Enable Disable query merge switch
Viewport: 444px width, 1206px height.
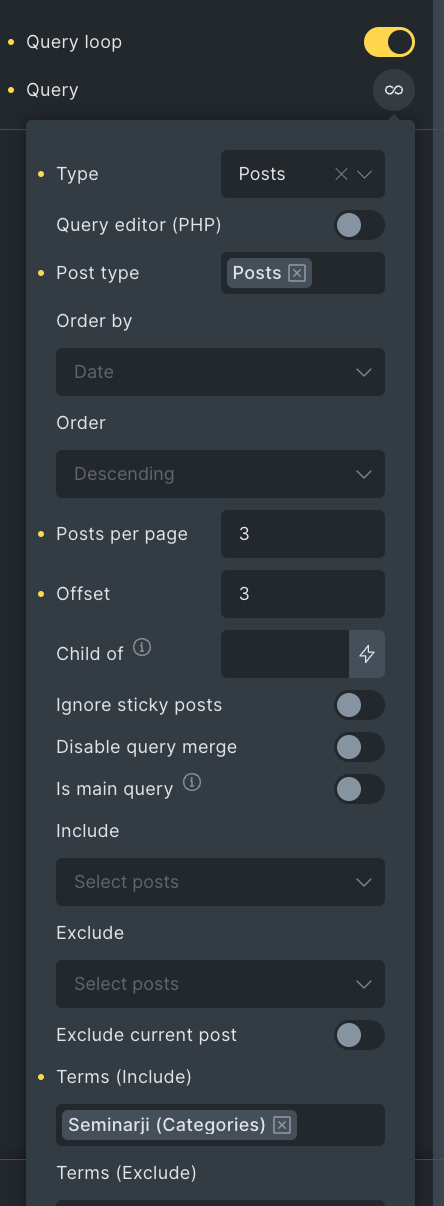click(359, 747)
